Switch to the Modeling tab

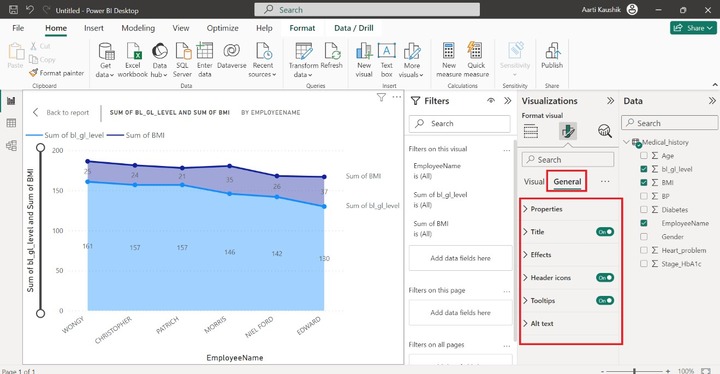pyautogui.click(x=138, y=28)
